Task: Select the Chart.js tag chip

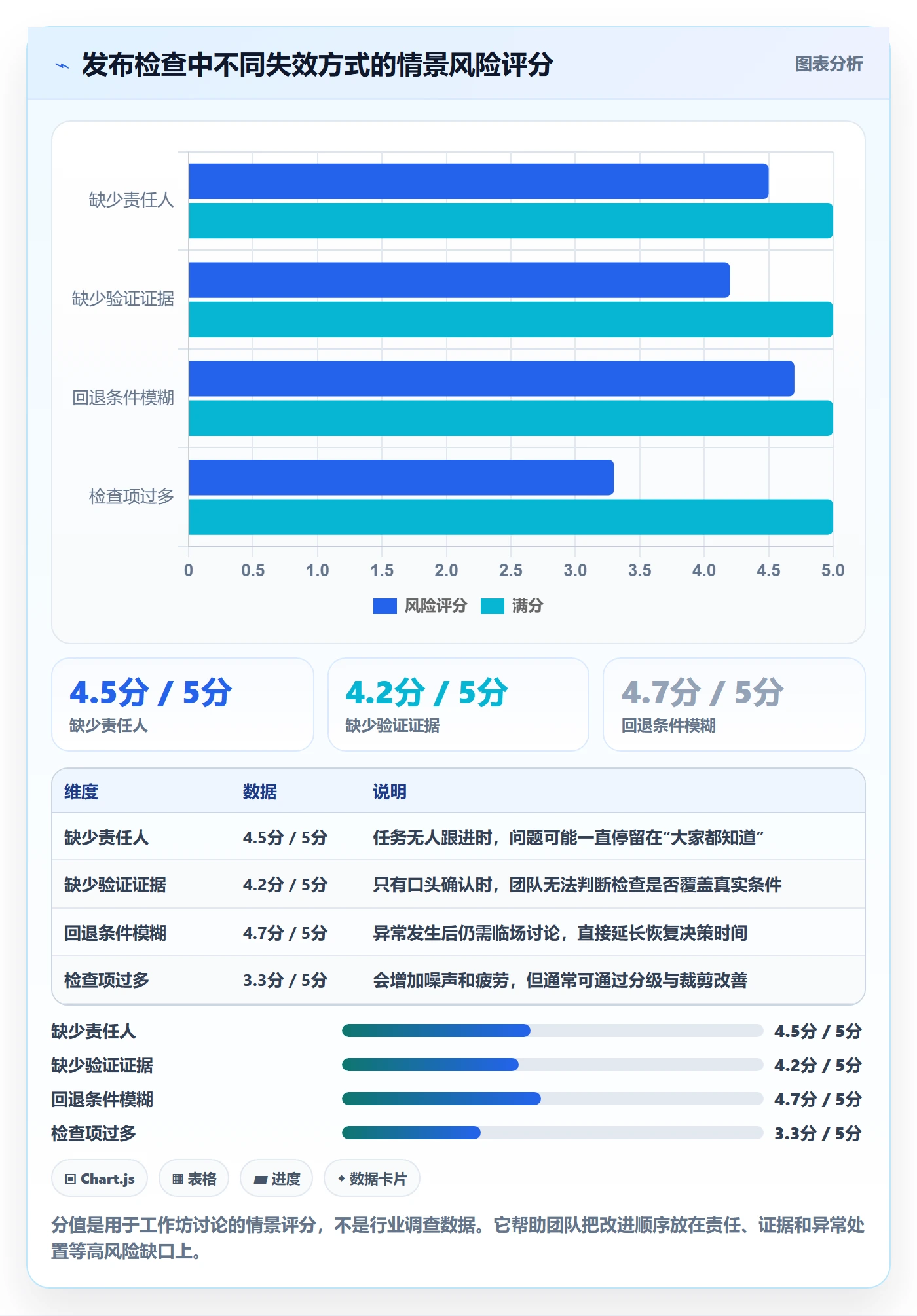Action: coord(100,1179)
